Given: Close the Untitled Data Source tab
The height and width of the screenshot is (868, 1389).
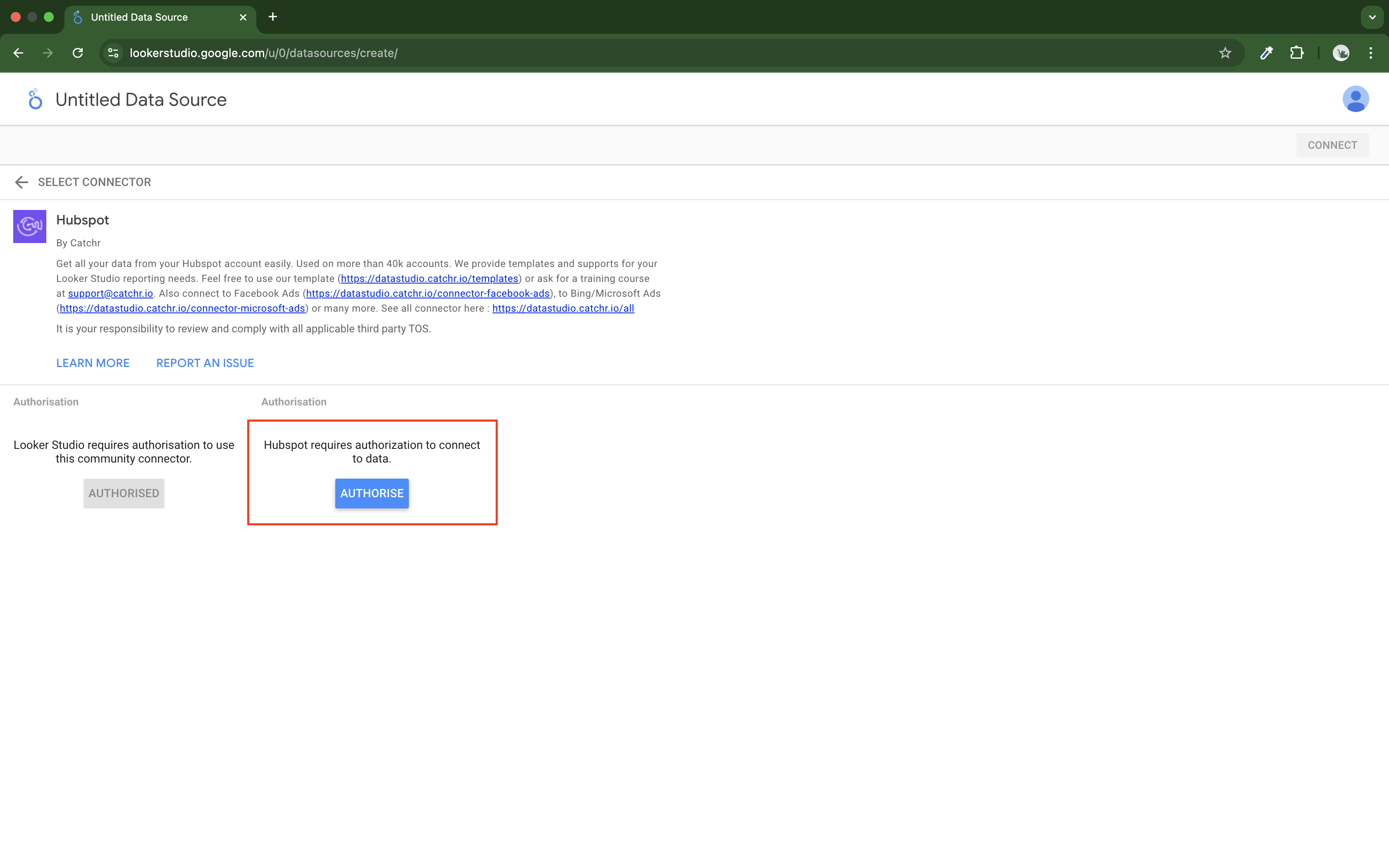Looking at the screenshot, I should coord(243,17).
